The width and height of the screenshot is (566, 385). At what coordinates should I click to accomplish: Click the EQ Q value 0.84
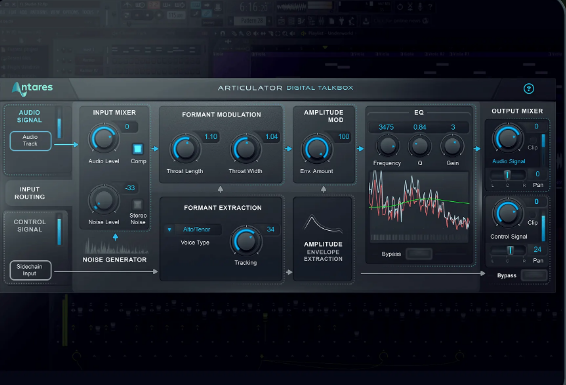point(419,127)
